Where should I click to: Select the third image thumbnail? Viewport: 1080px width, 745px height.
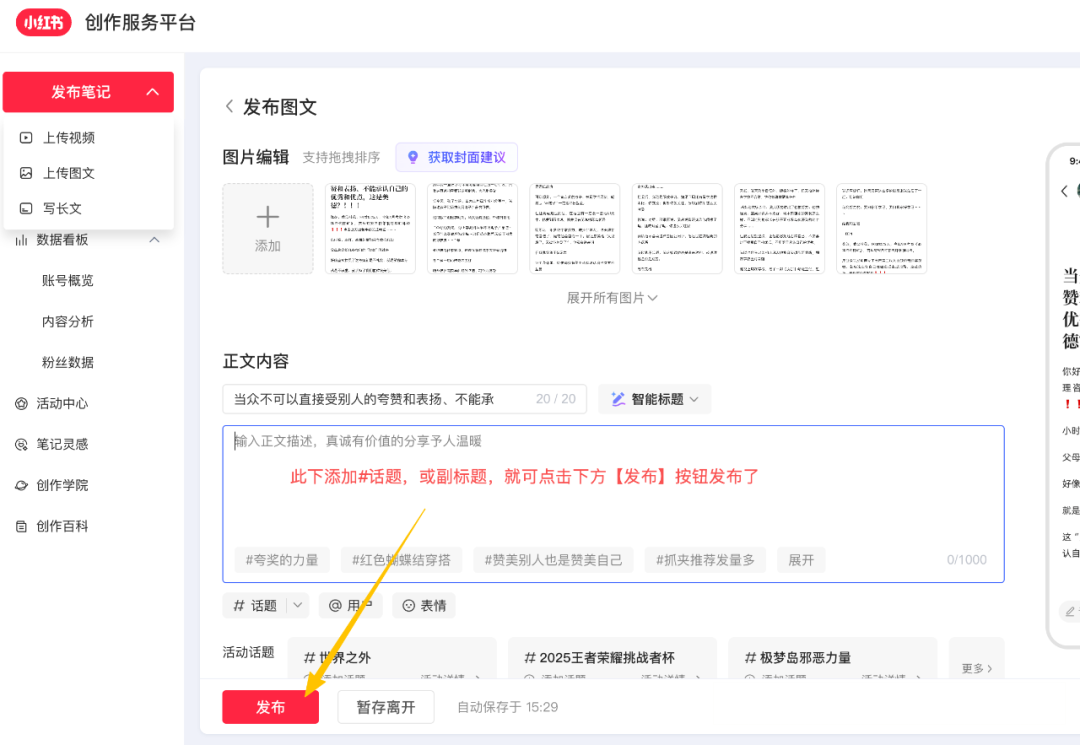pyautogui.click(x=574, y=229)
